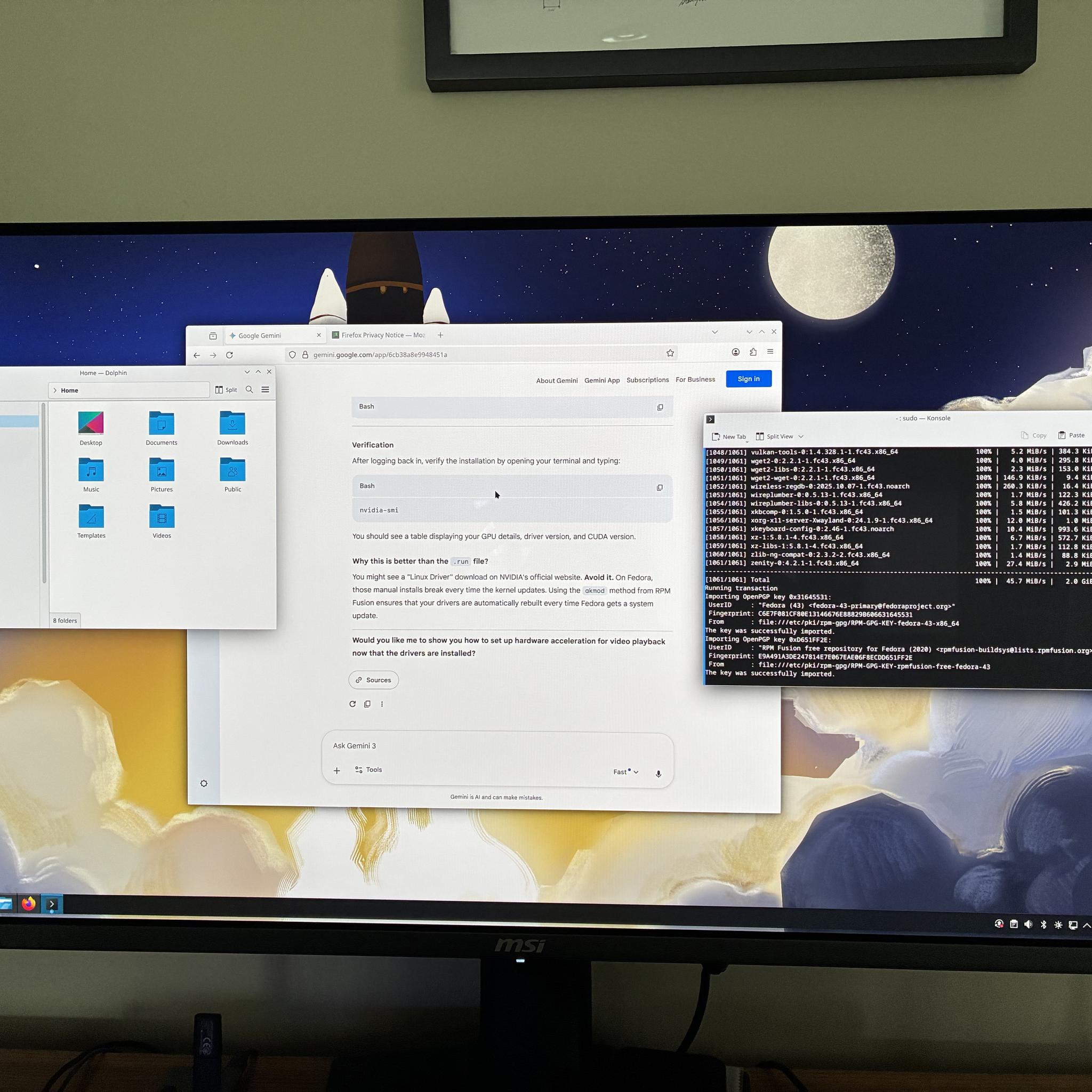Open the Dolphin search icon
This screenshot has height=1092, width=1092.
(249, 389)
